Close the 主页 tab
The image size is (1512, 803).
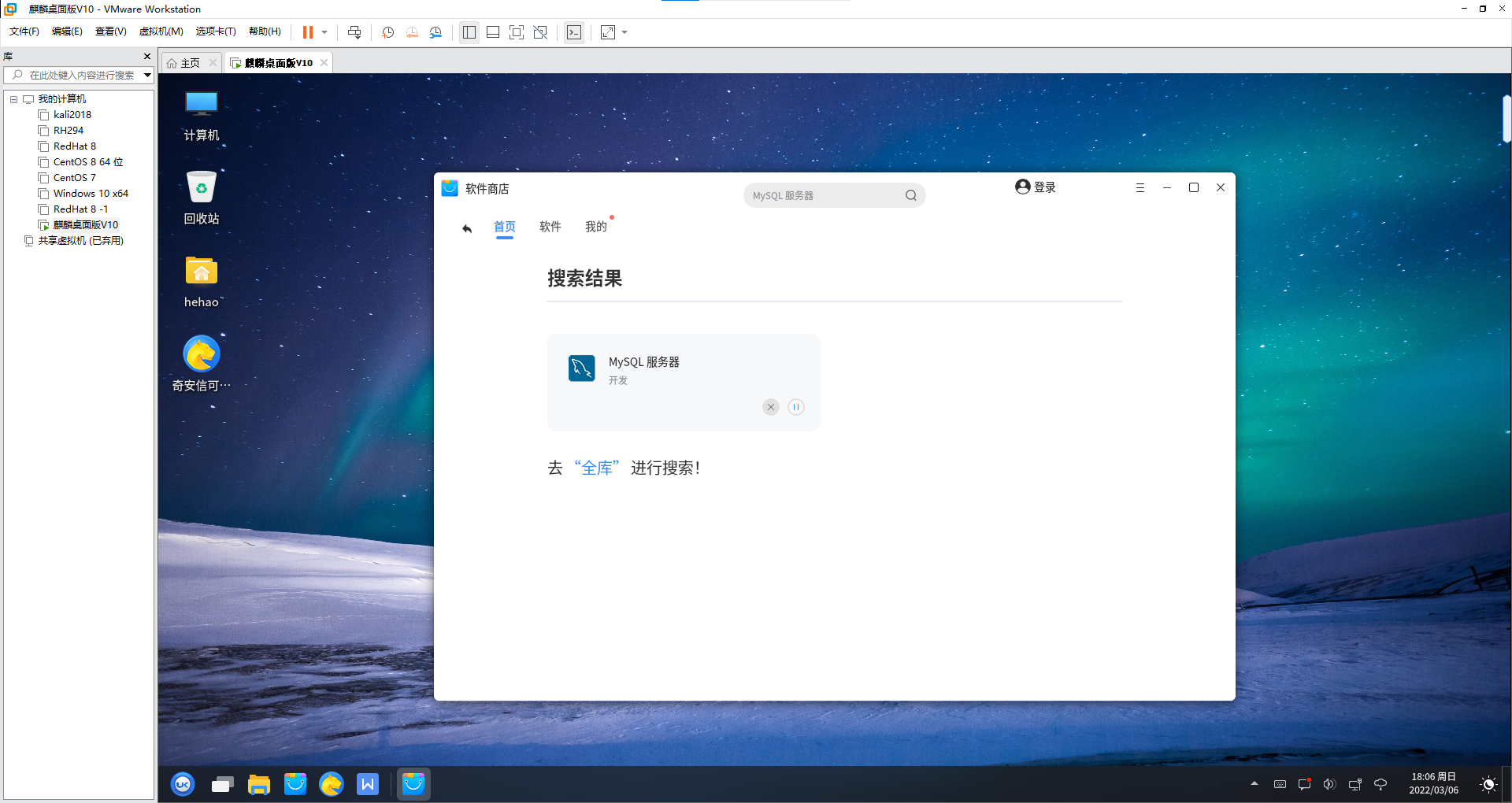213,63
